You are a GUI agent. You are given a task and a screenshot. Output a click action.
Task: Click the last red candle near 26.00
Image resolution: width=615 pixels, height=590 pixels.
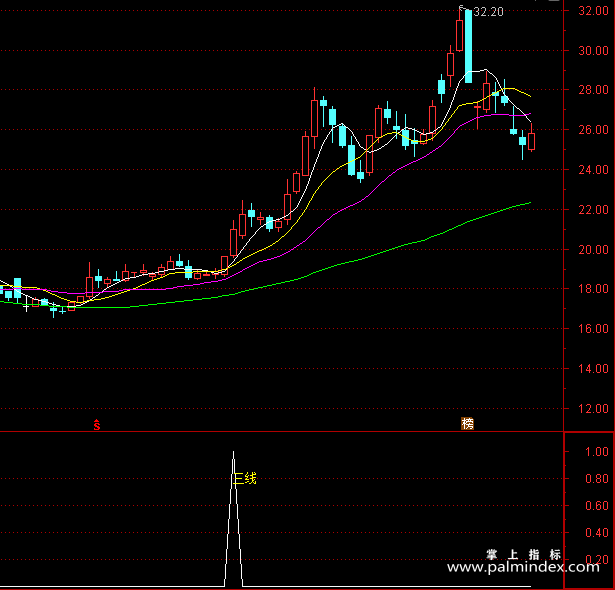[x=531, y=141]
